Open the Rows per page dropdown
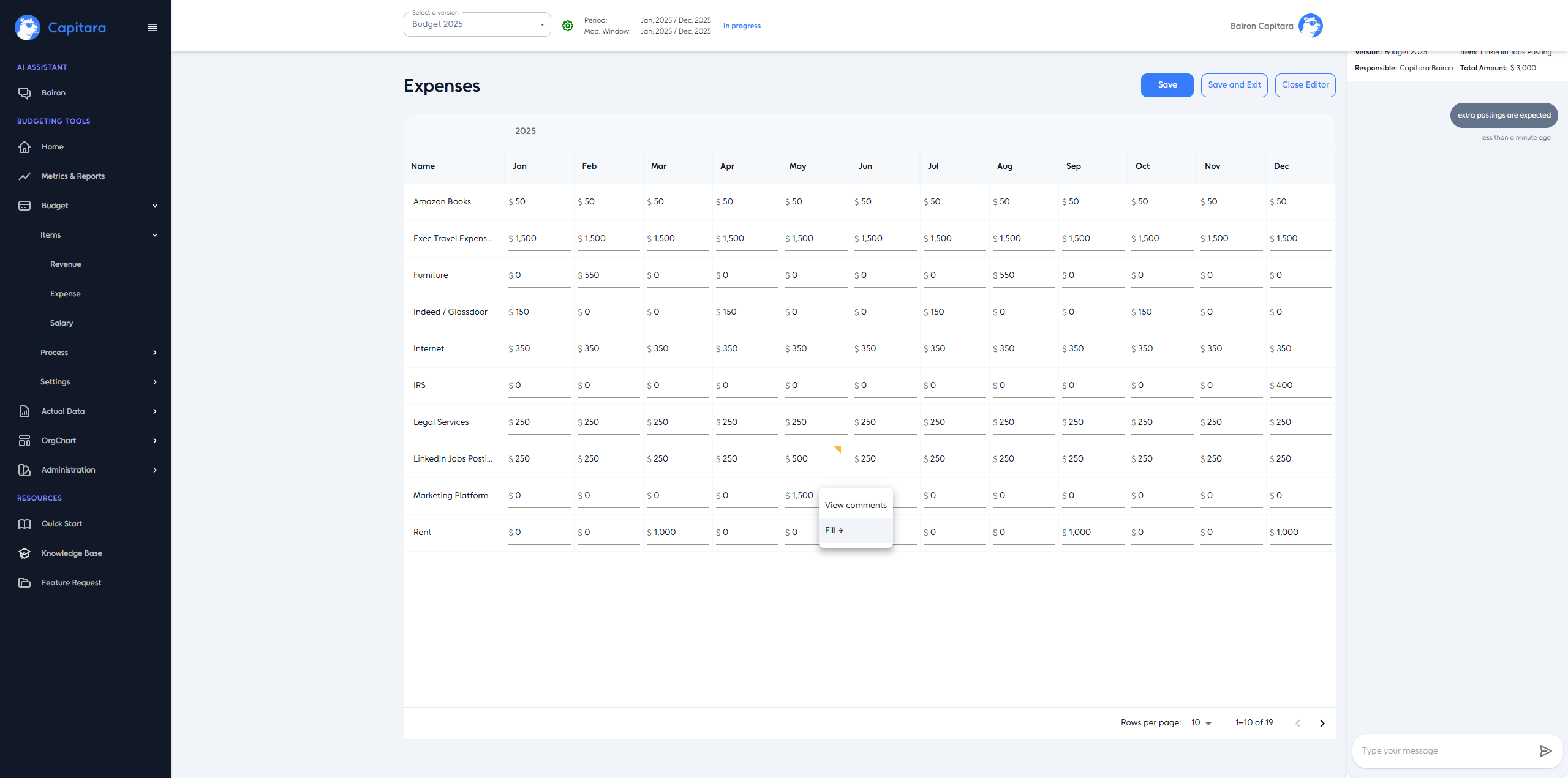The width and height of the screenshot is (1568, 778). pyautogui.click(x=1201, y=723)
